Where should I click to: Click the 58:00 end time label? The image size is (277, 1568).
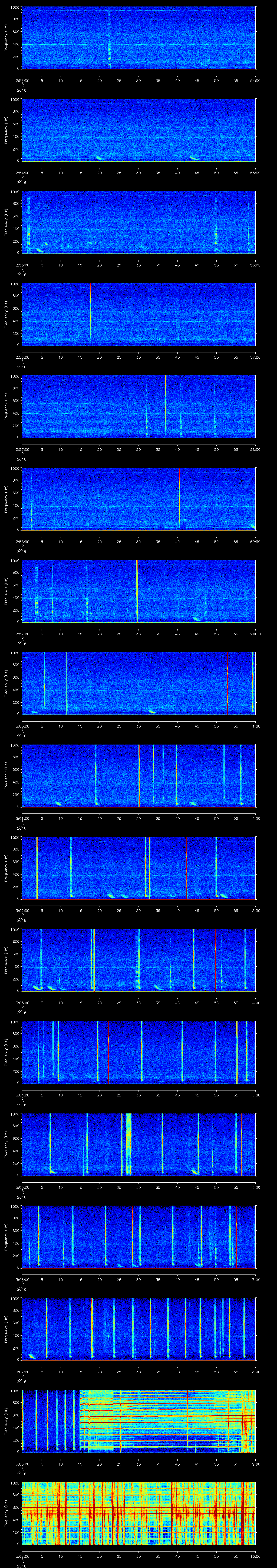256,450
